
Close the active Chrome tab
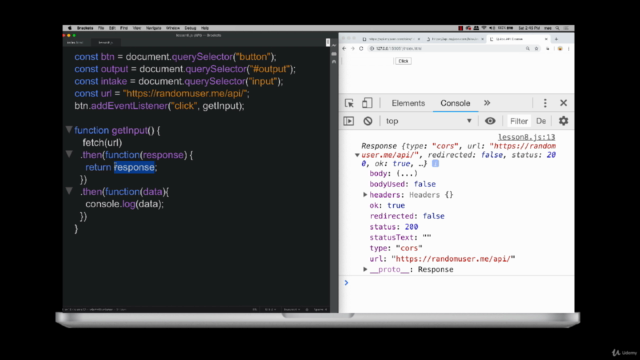coord(546,39)
